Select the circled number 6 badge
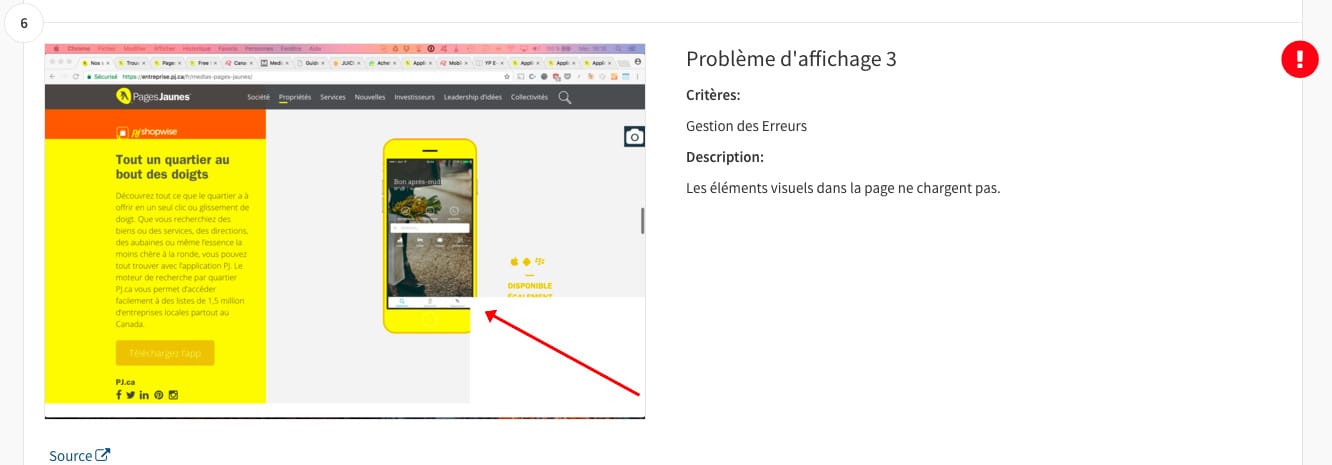This screenshot has height=465, width=1332. [x=24, y=23]
